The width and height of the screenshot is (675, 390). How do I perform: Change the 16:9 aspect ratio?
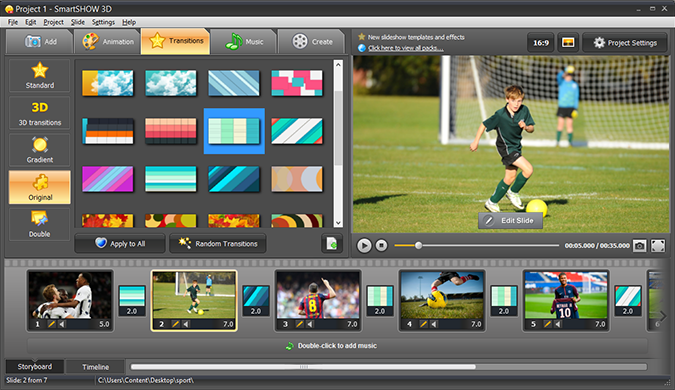coord(541,43)
